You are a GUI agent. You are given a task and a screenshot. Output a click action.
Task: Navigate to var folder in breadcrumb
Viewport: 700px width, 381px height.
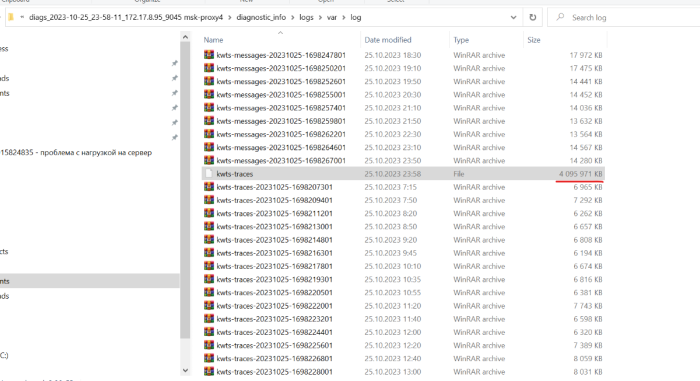(x=332, y=17)
